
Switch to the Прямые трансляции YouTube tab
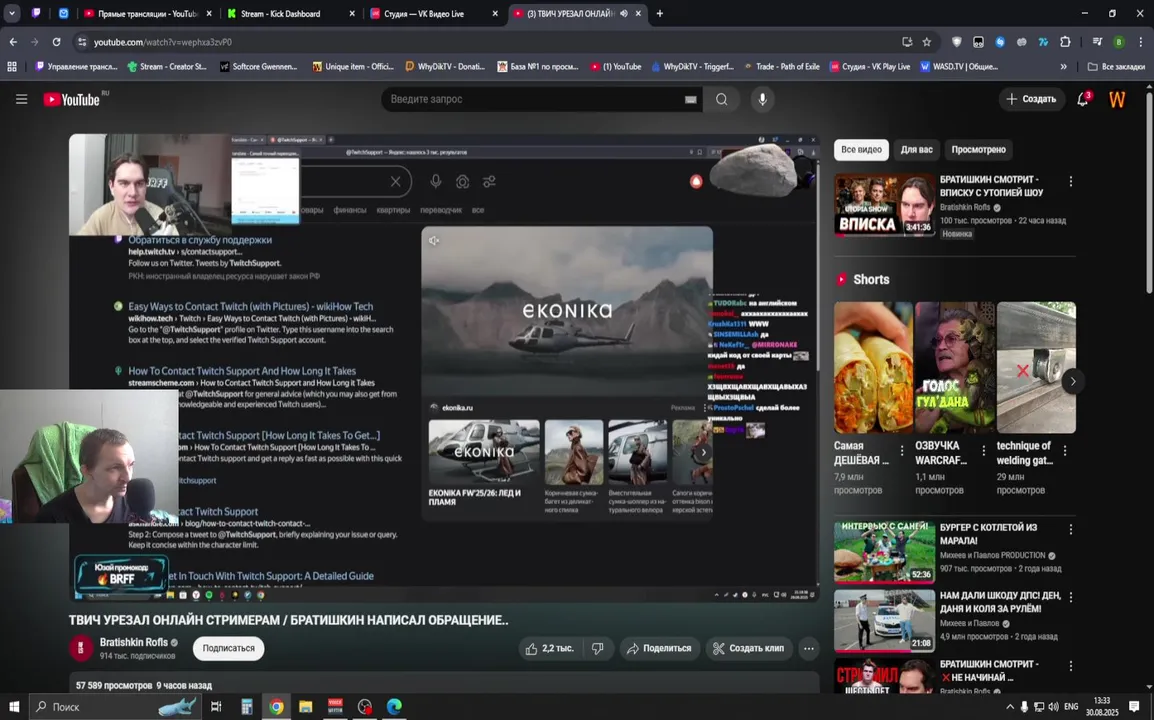(x=146, y=13)
